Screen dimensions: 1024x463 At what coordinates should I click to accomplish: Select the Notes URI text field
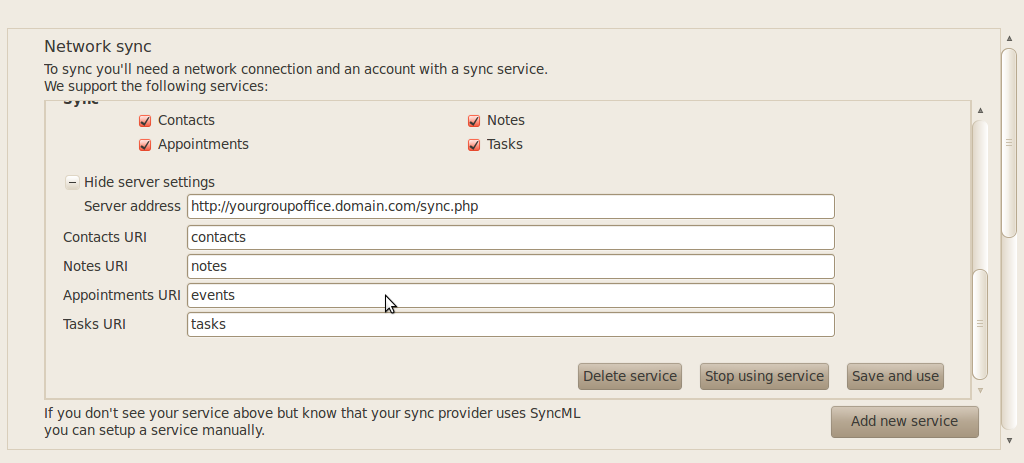pyautogui.click(x=510, y=267)
